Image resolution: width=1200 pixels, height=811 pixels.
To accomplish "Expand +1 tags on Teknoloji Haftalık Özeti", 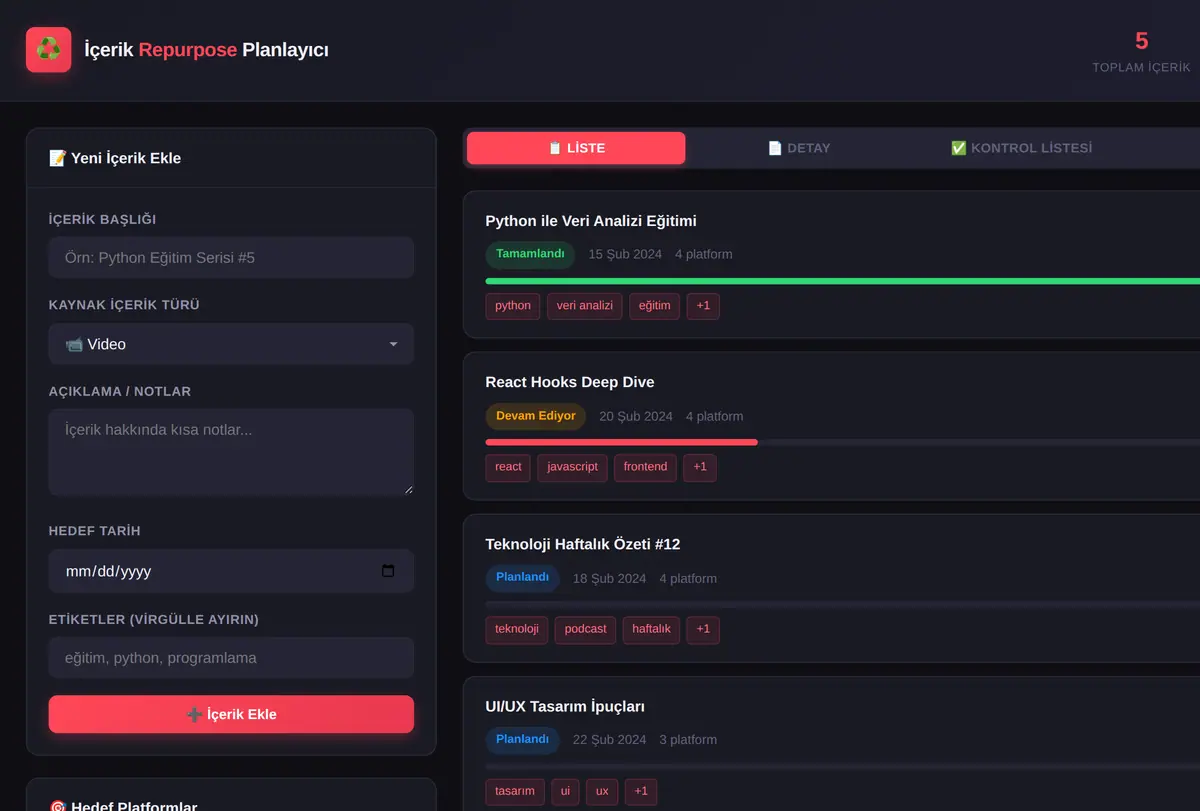I will [703, 629].
